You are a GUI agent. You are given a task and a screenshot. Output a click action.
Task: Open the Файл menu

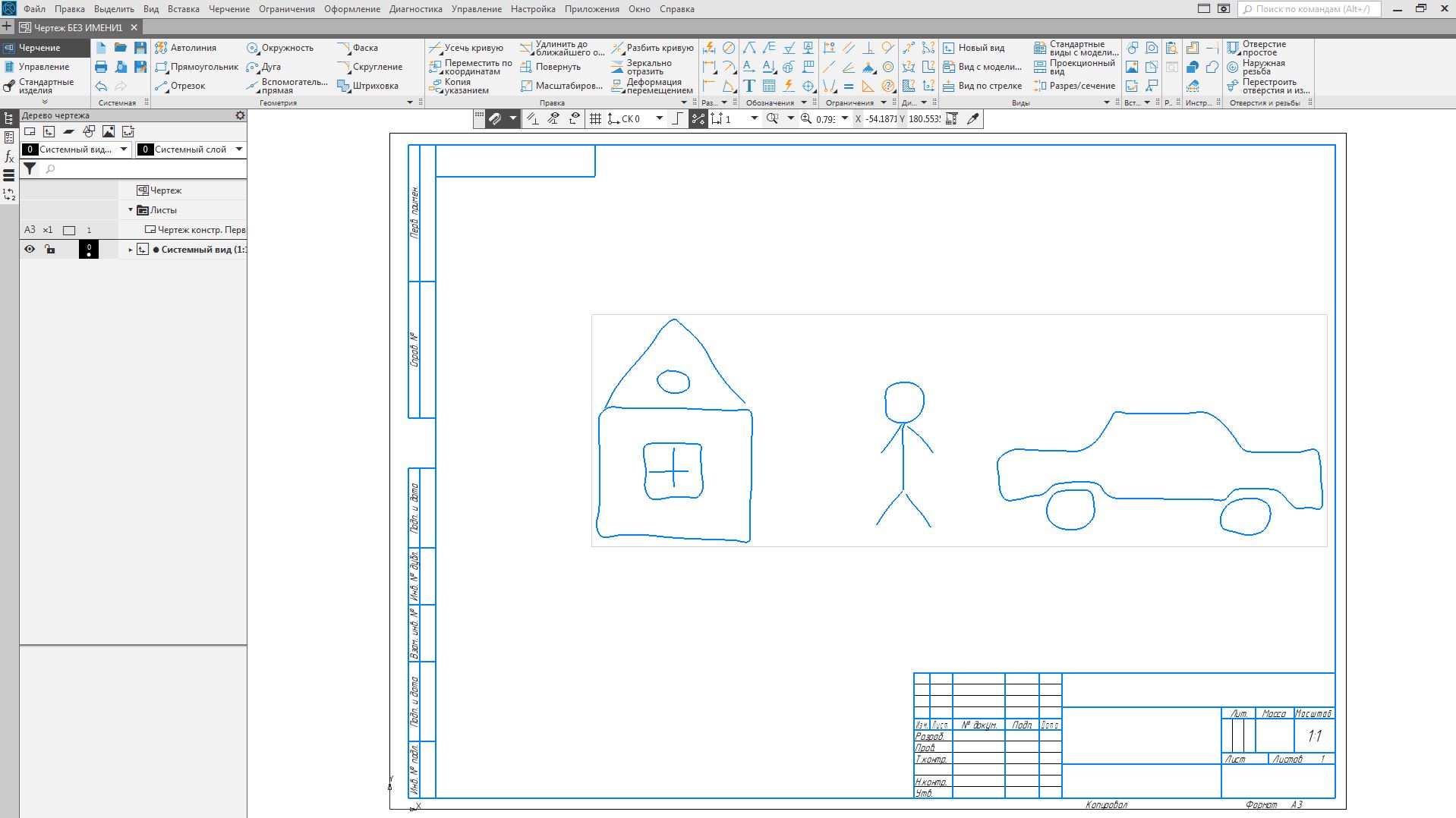pos(34,9)
